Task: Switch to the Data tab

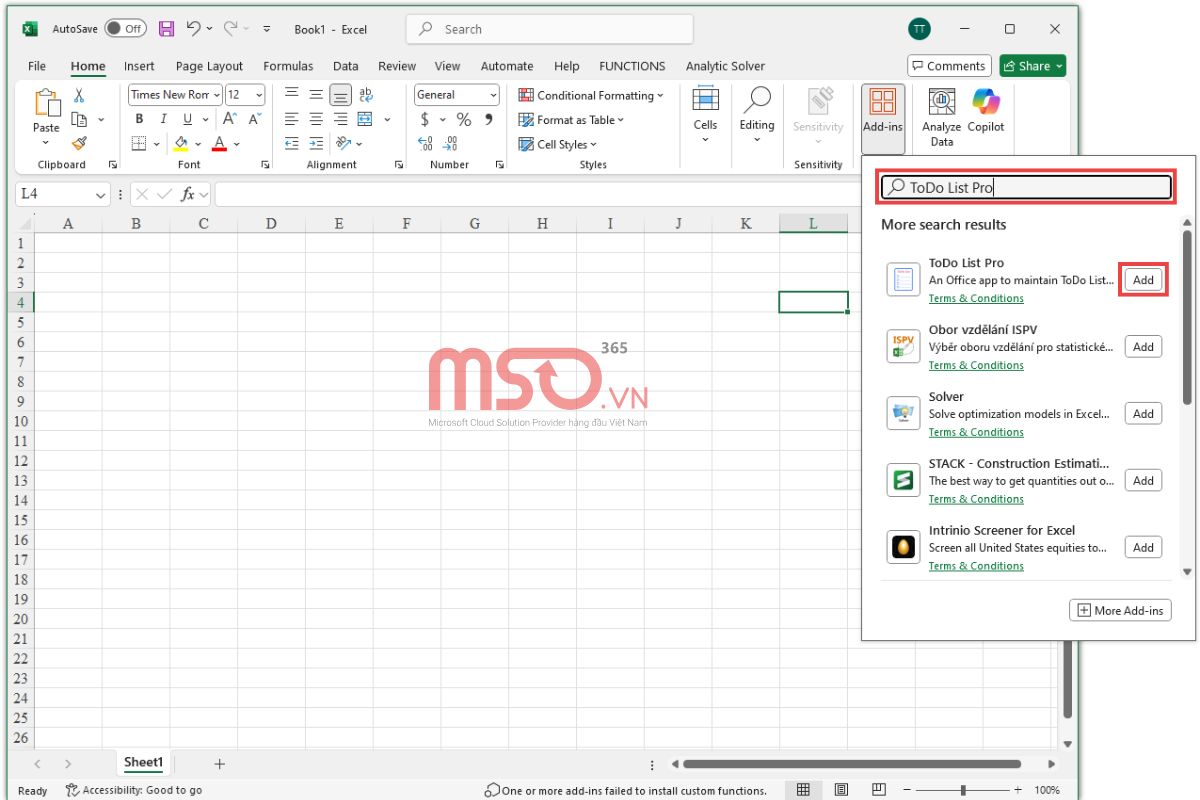Action: tap(346, 66)
